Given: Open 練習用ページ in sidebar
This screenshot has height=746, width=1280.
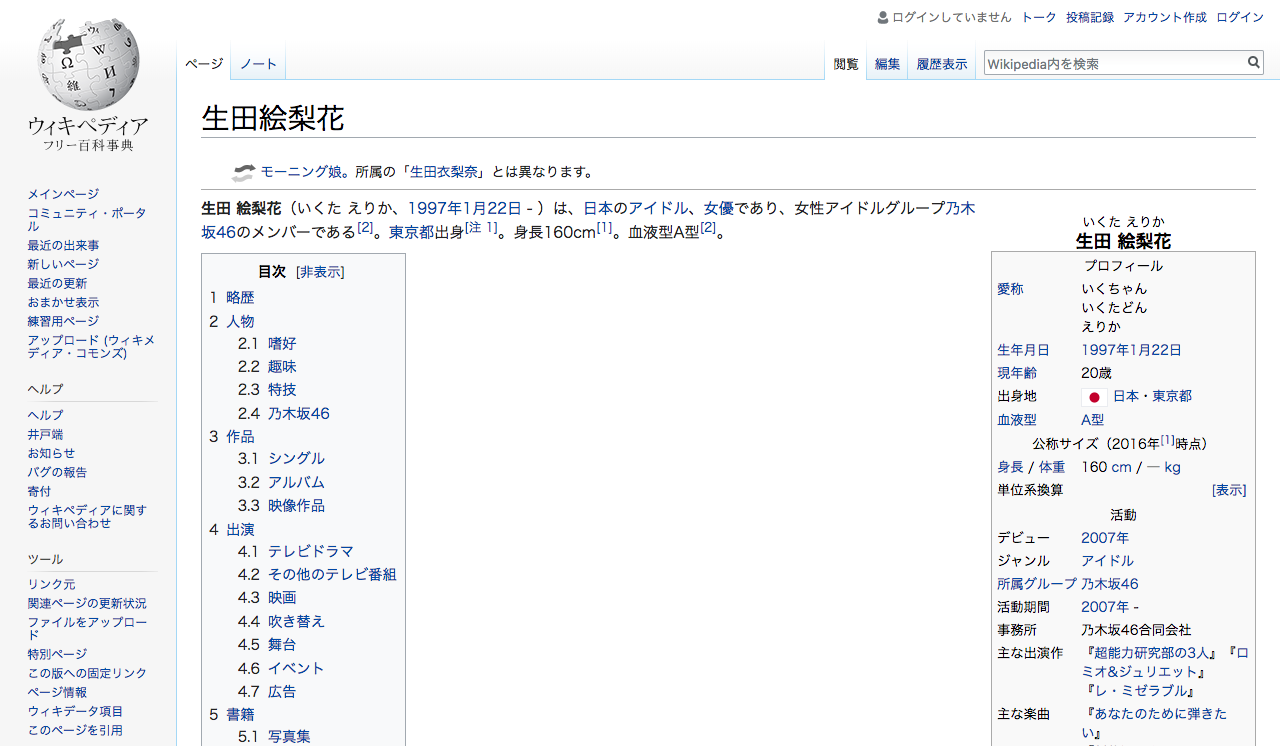Looking at the screenshot, I should (63, 321).
